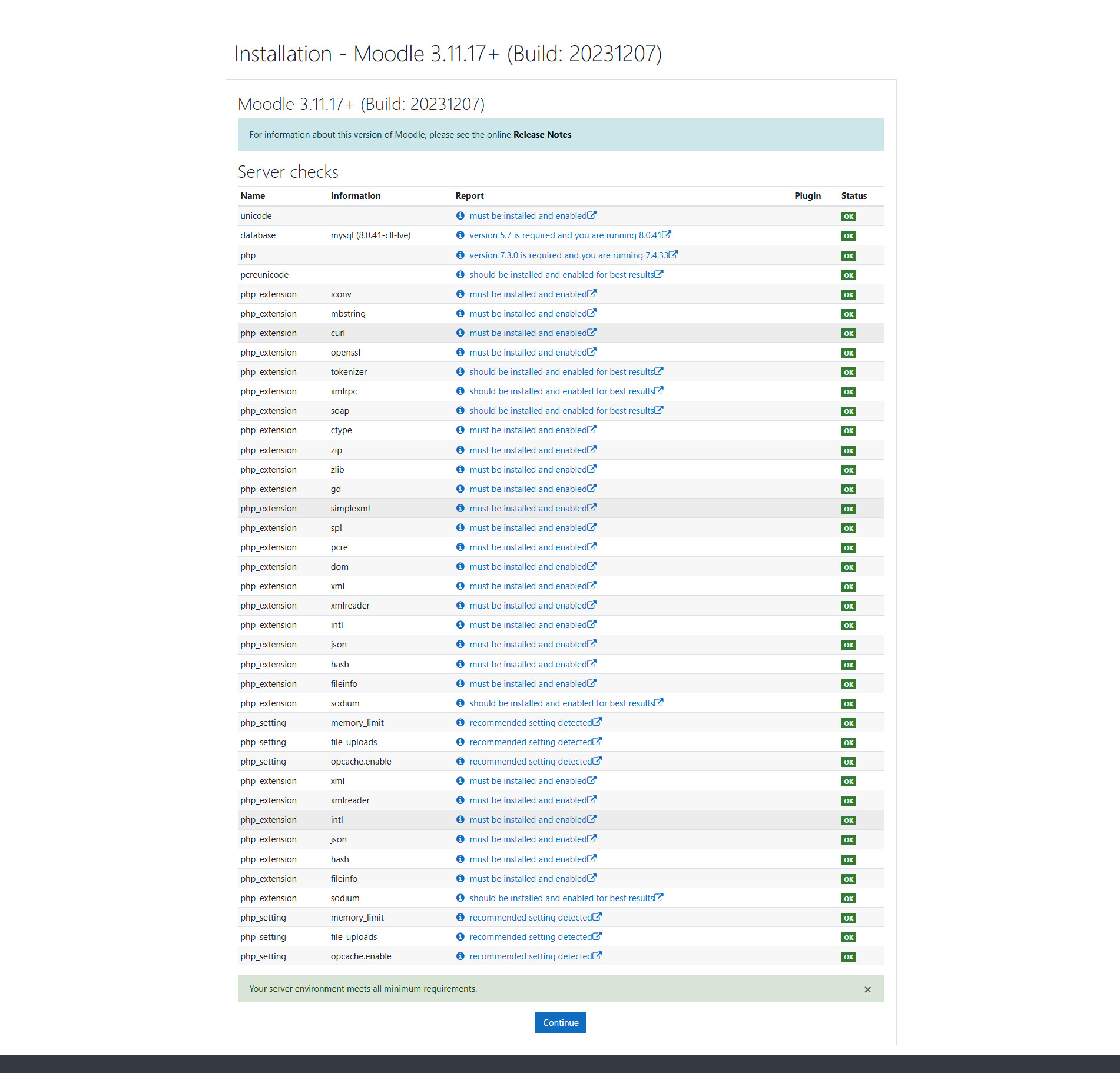Image resolution: width=1120 pixels, height=1073 pixels.
Task: Click the OK status badge for the unicode check
Action: pos(848,216)
